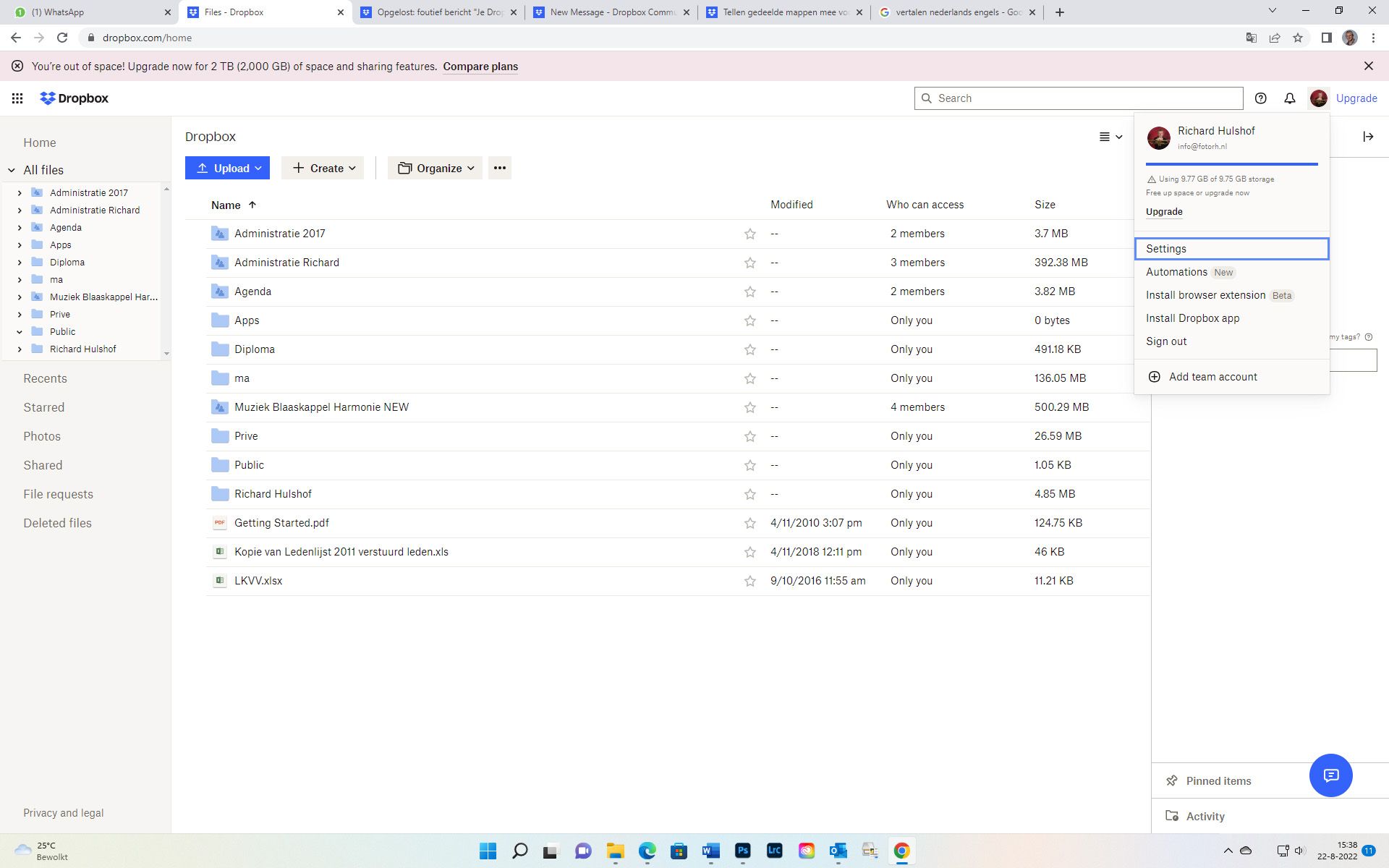
Task: Click the Dropbox home icon in navbar
Action: (x=47, y=98)
